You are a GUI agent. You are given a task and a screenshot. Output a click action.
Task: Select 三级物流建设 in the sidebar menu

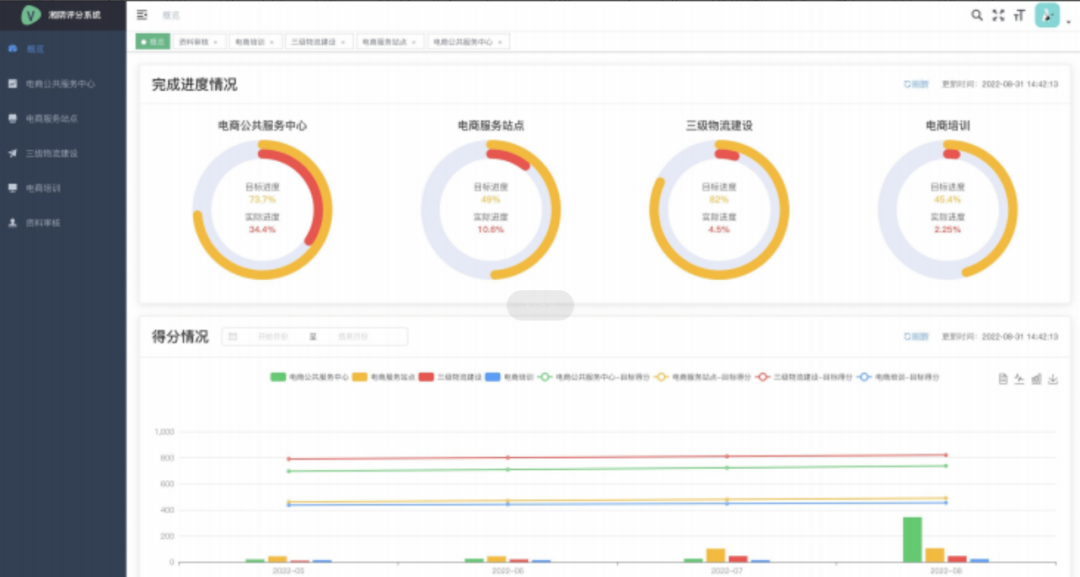[x=51, y=153]
